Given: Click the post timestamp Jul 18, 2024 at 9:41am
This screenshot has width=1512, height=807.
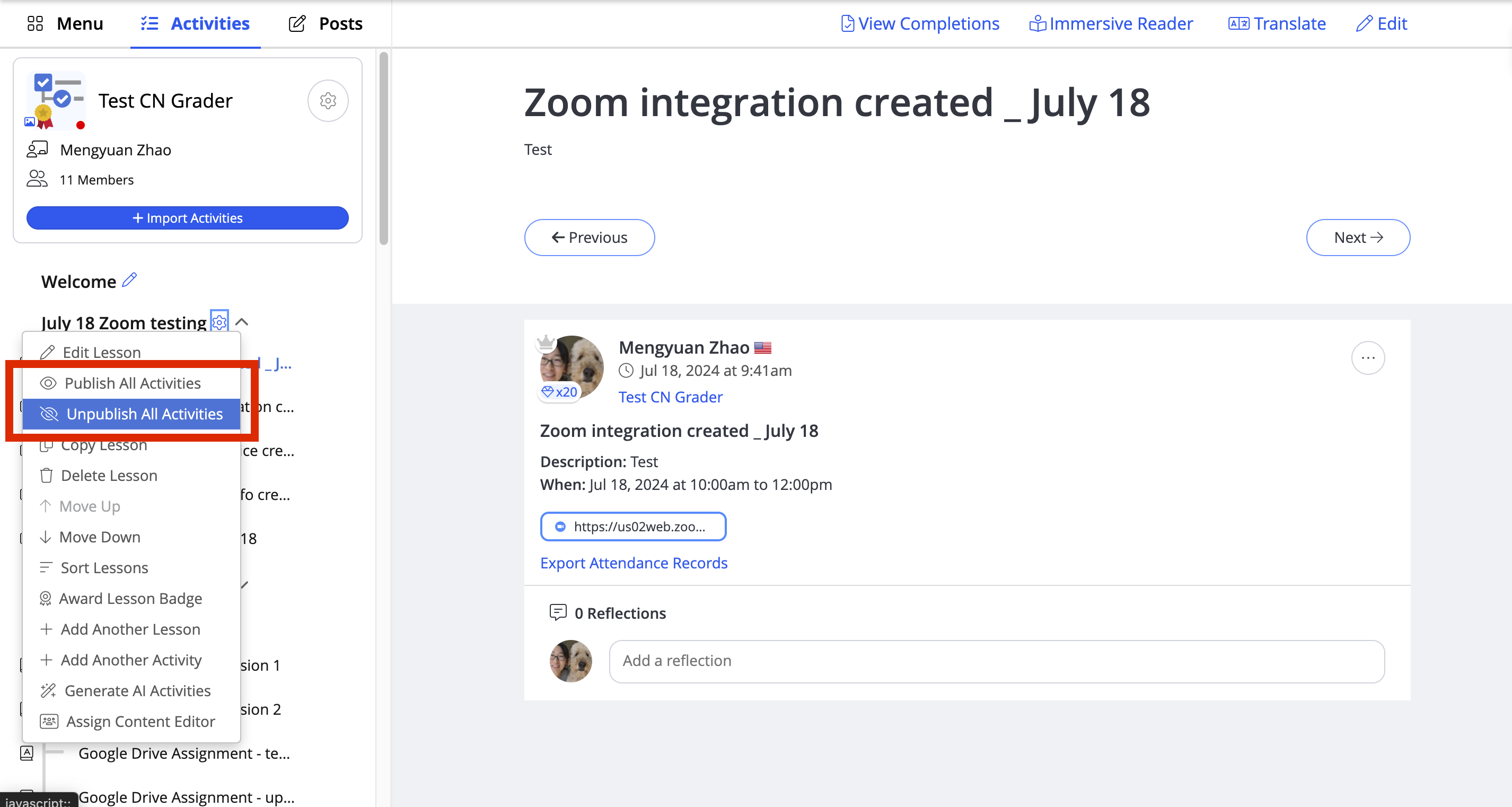Looking at the screenshot, I should (x=716, y=370).
